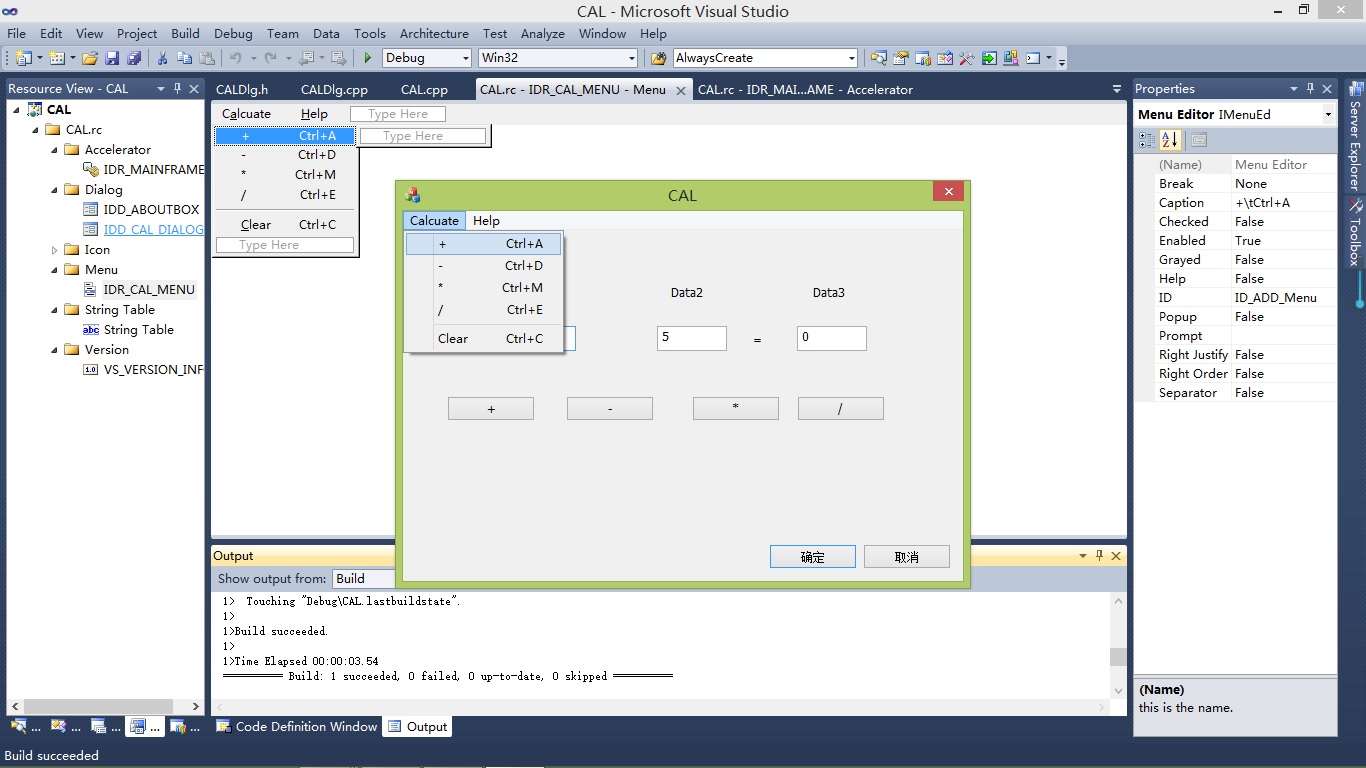Start debugging with the green play icon
Image resolution: width=1366 pixels, height=768 pixels.
pyautogui.click(x=368, y=58)
